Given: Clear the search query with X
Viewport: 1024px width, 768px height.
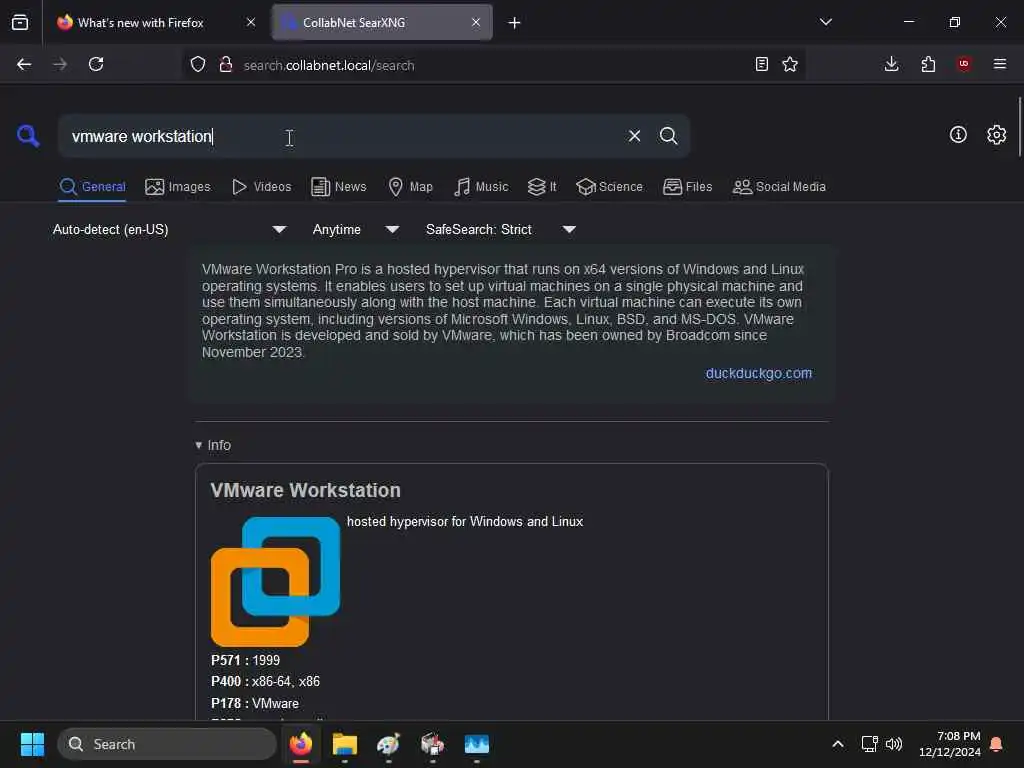Looking at the screenshot, I should pyautogui.click(x=634, y=136).
